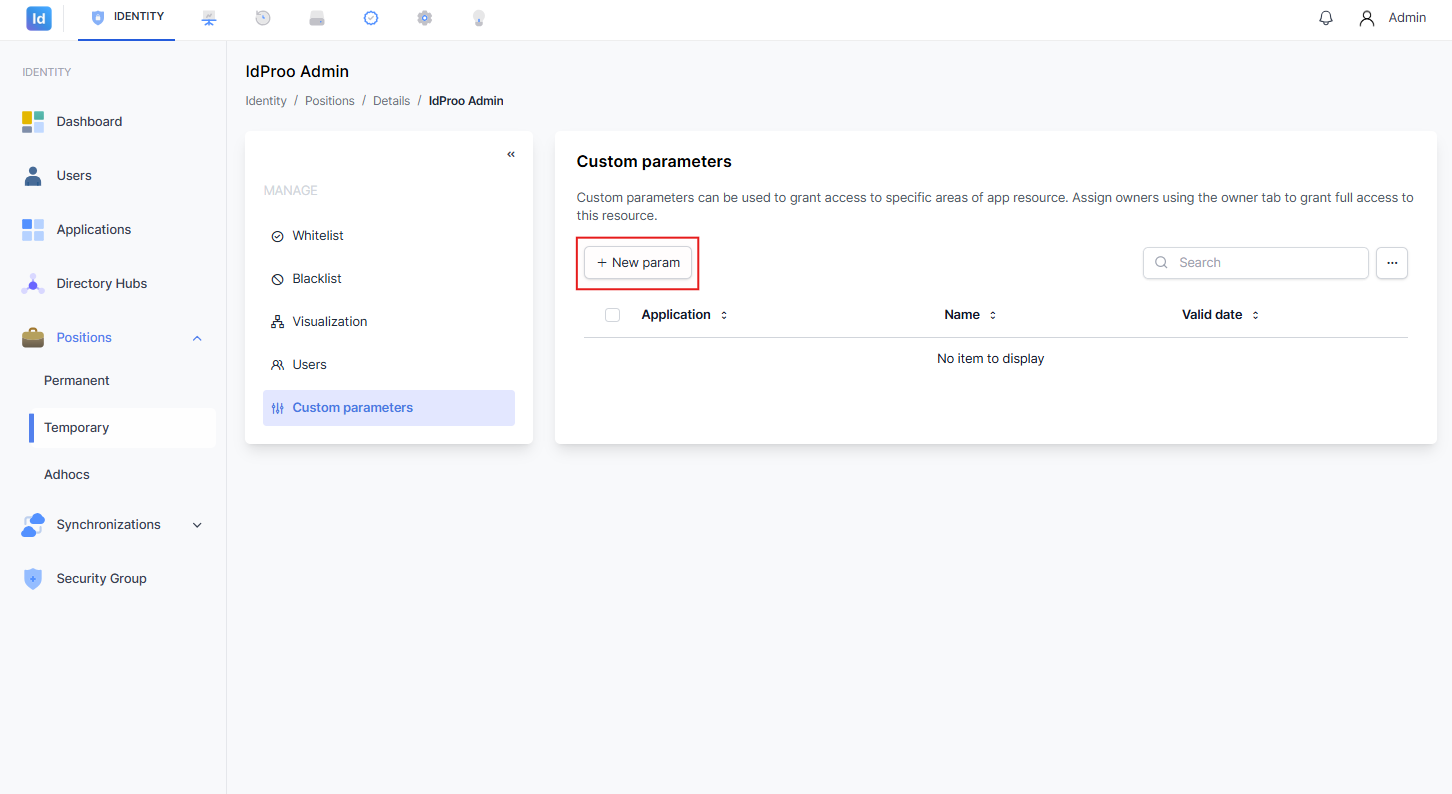Screen dimensions: 1452x794
Task: Click the Name column header label
Action: (962, 315)
